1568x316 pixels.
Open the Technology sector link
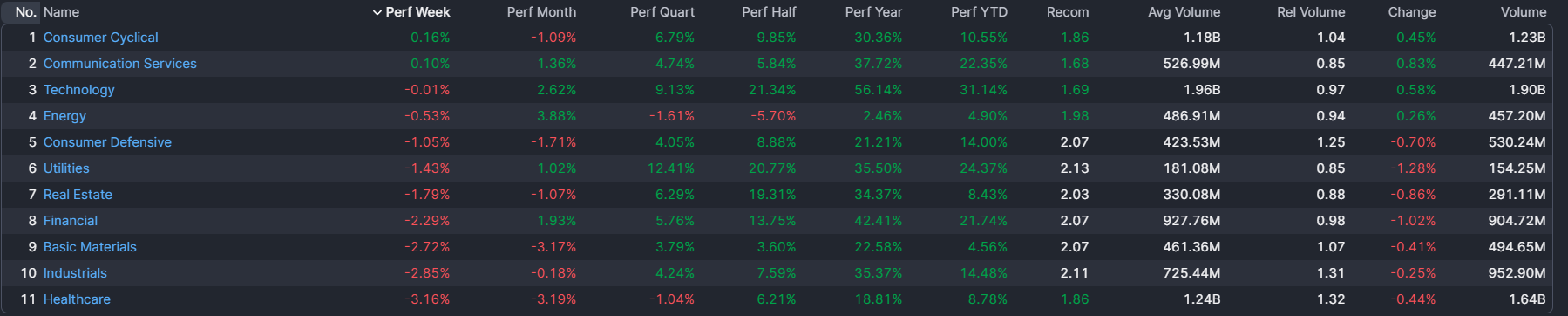tap(78, 90)
